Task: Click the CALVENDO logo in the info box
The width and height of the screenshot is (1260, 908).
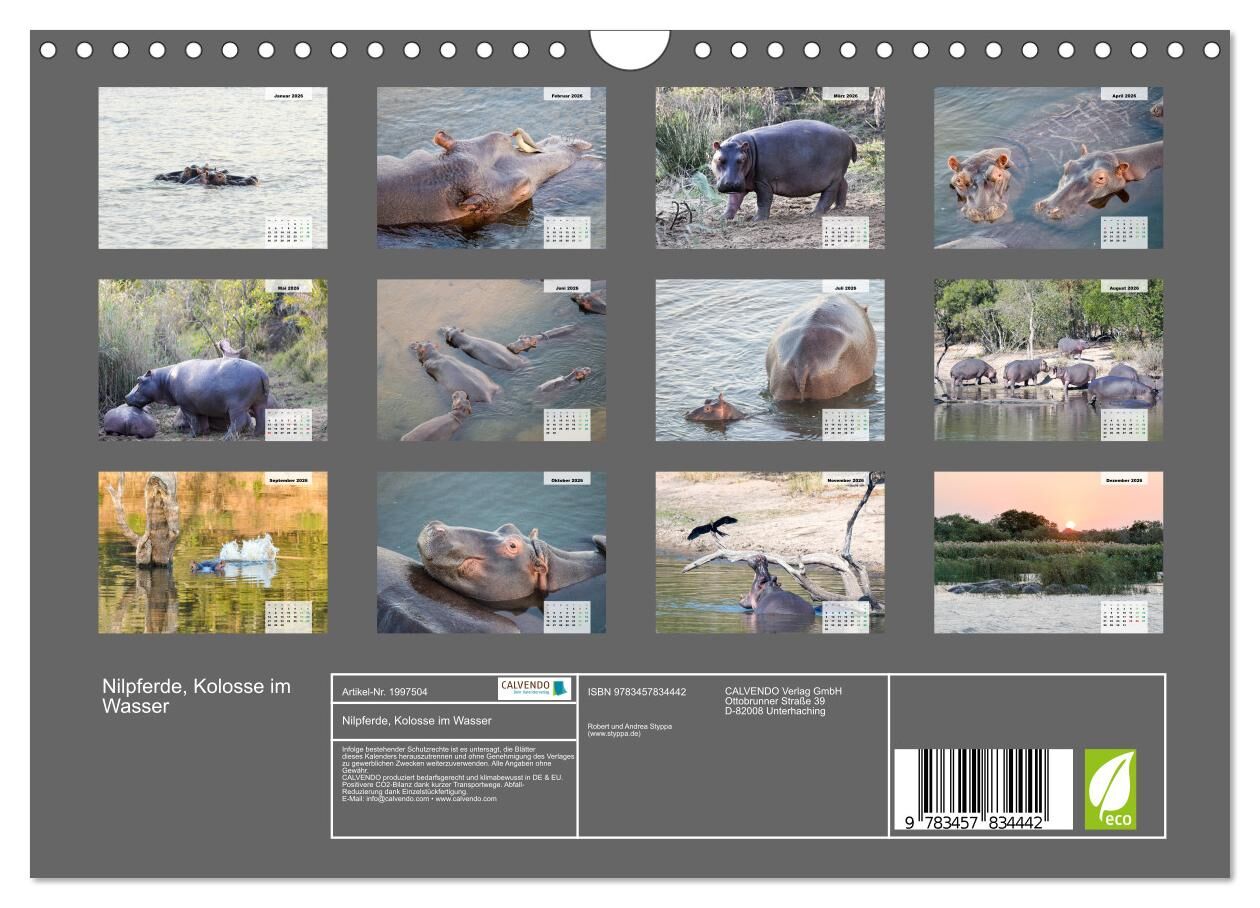Action: click(534, 689)
